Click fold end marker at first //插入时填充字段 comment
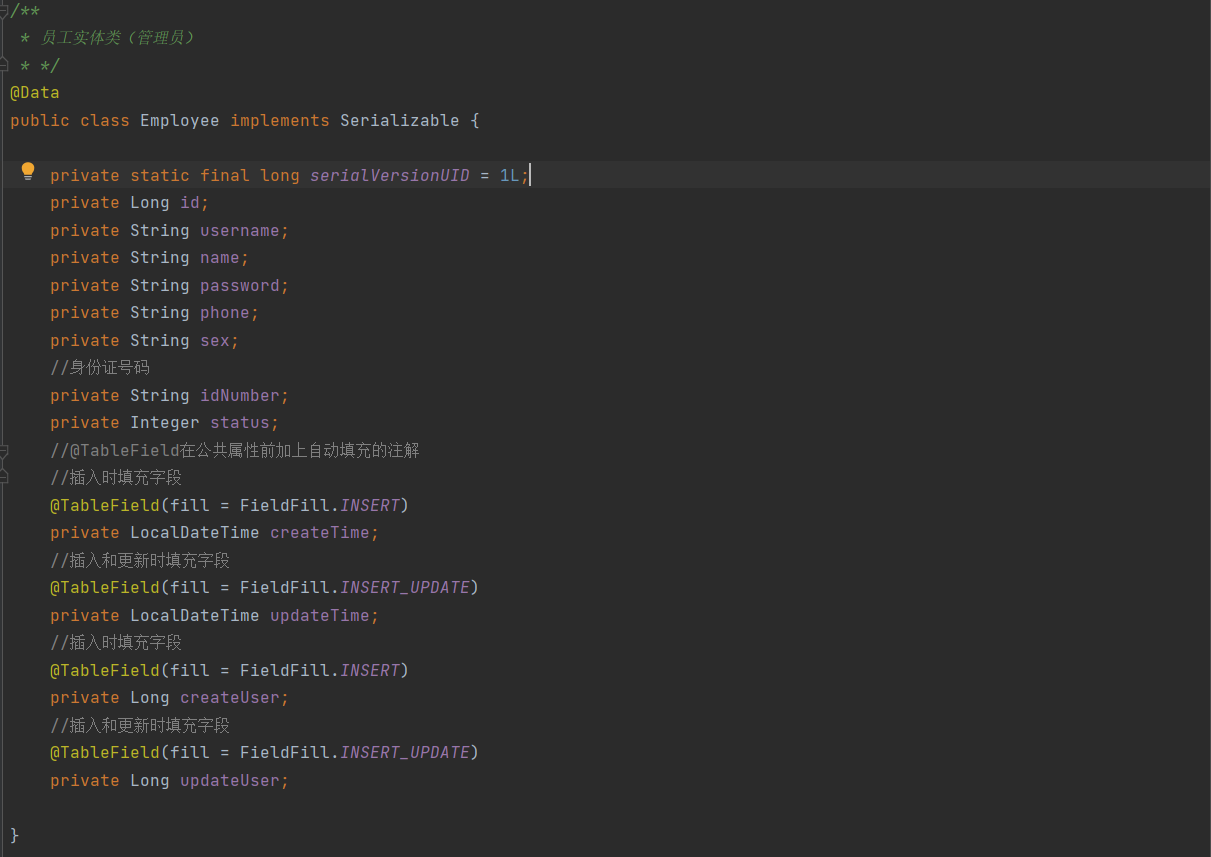Image resolution: width=1211 pixels, height=857 pixels. pyautogui.click(x=3, y=477)
